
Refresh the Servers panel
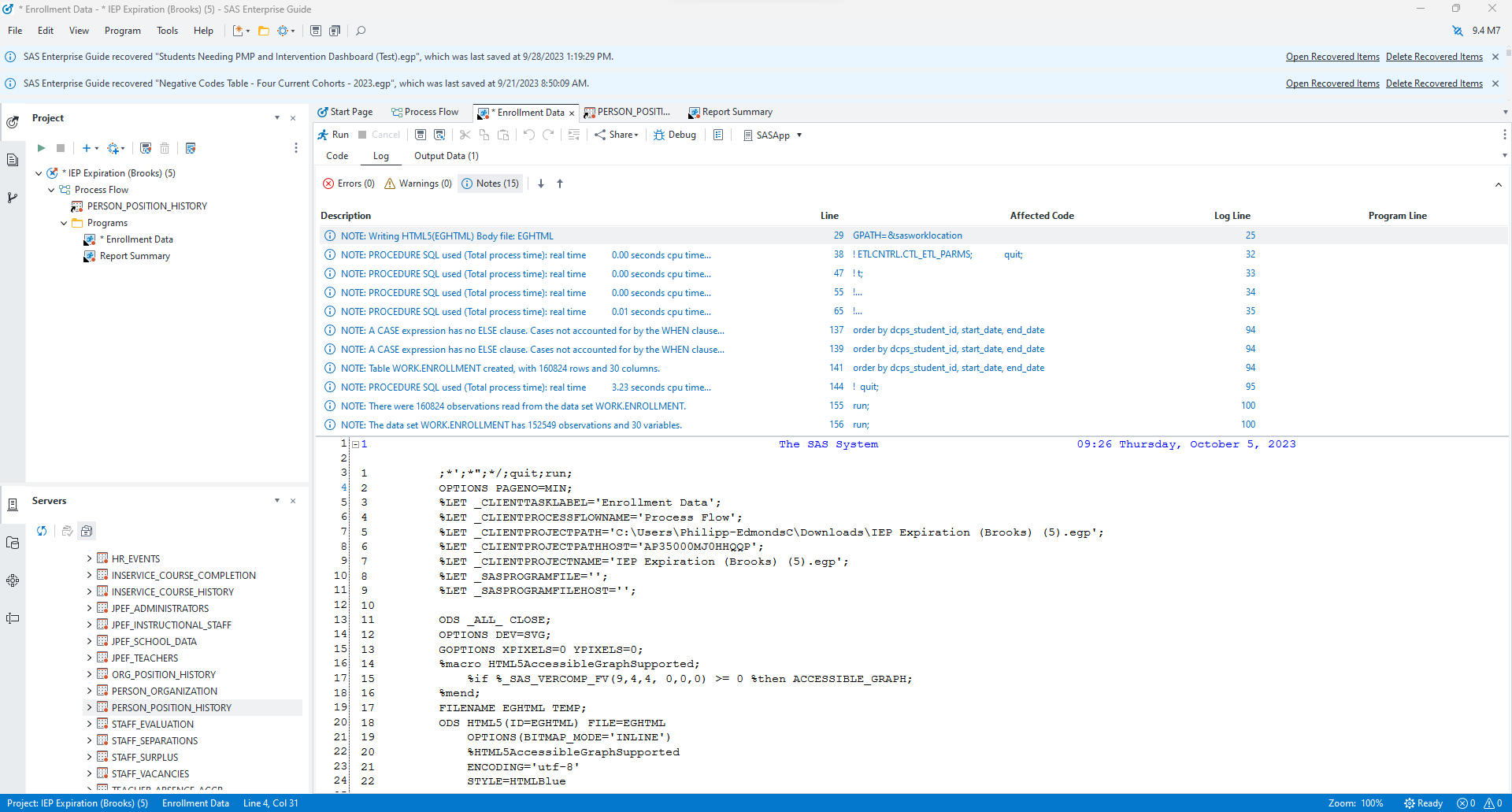pyautogui.click(x=42, y=531)
